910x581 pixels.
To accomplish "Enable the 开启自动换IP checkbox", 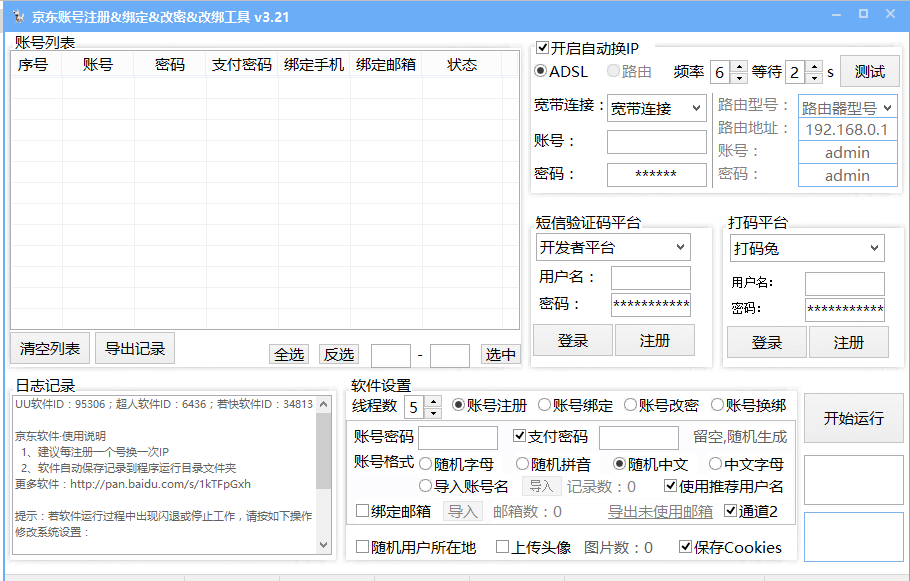I will coord(541,46).
